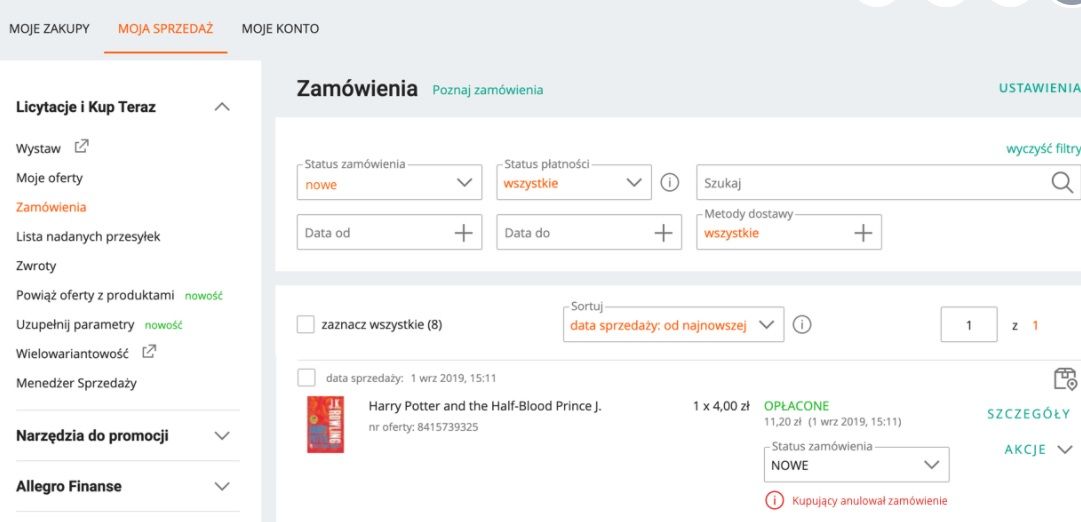
Task: Select the Harry Potter order checkbox
Action: pos(307,378)
